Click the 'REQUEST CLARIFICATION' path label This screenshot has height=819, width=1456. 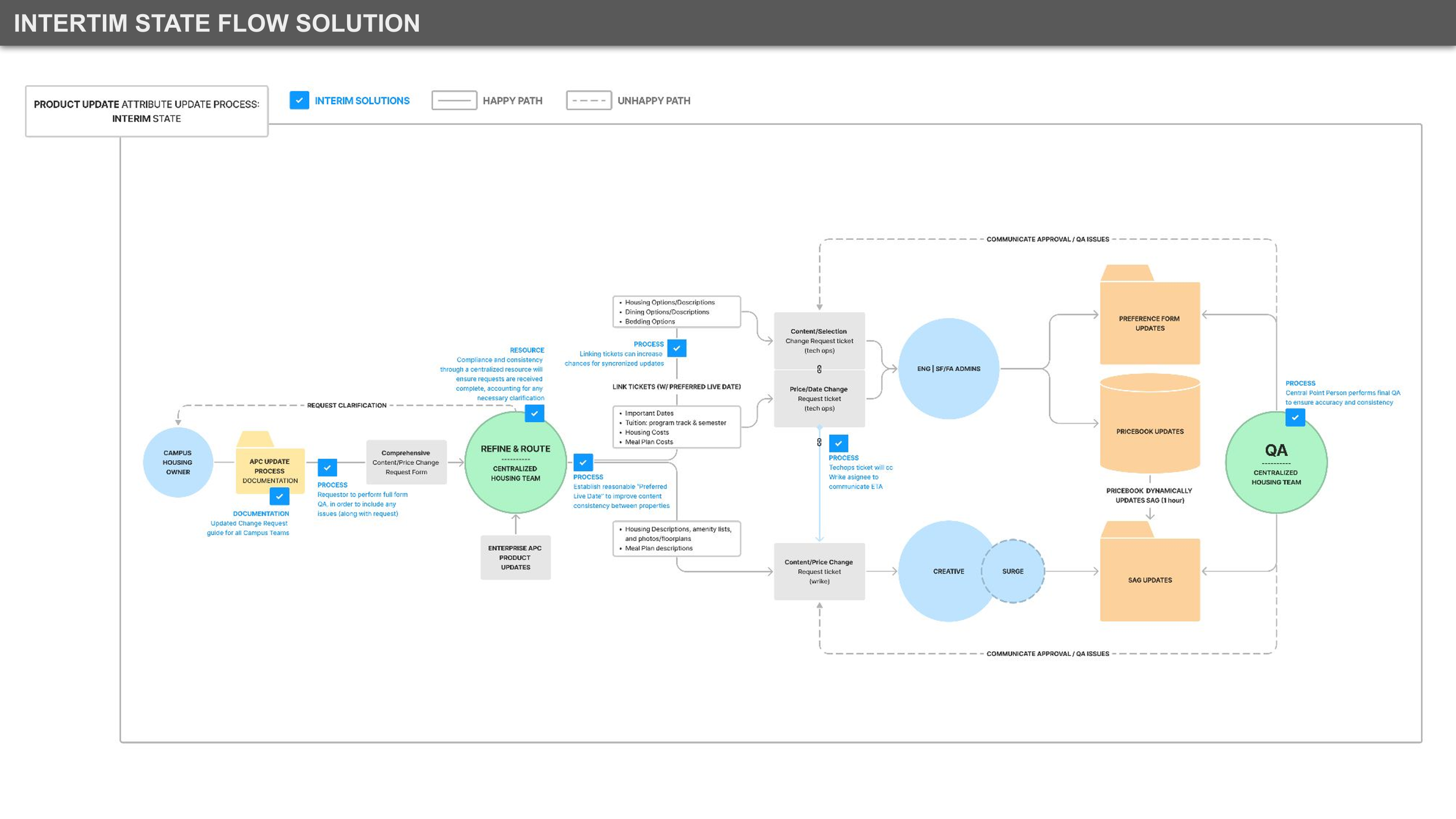click(347, 405)
